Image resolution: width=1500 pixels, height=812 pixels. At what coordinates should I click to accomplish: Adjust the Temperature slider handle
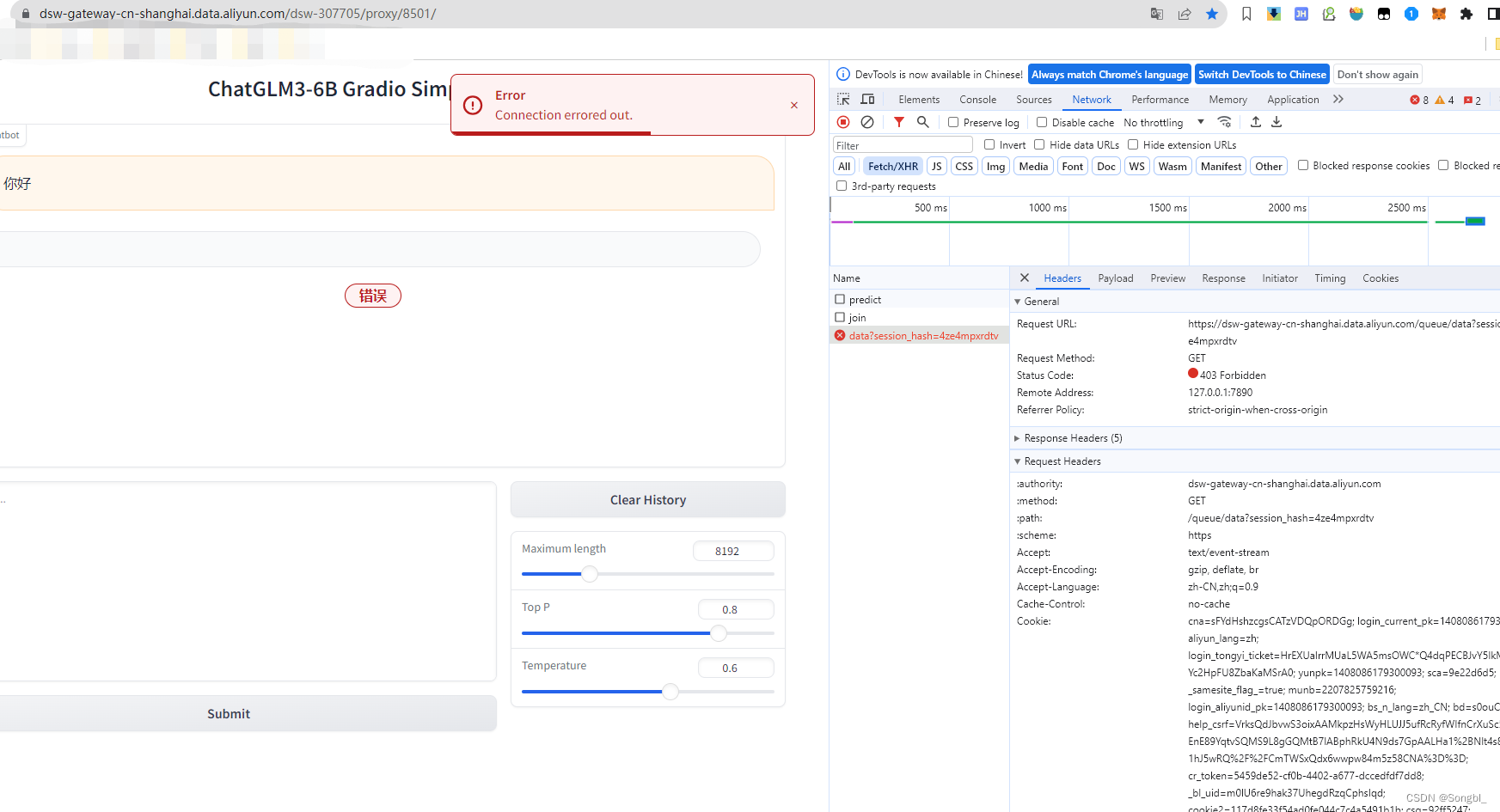click(x=670, y=691)
